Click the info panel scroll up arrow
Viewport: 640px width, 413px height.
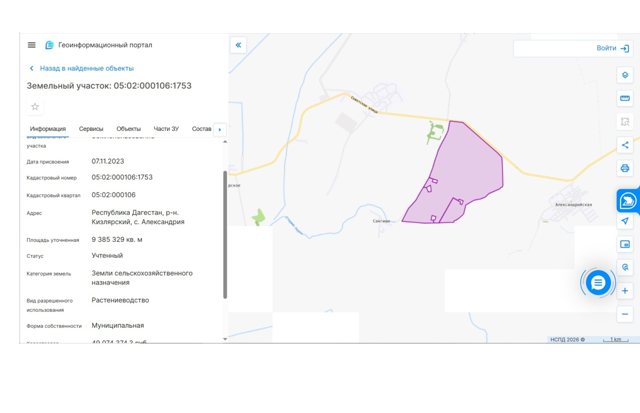tap(225, 142)
